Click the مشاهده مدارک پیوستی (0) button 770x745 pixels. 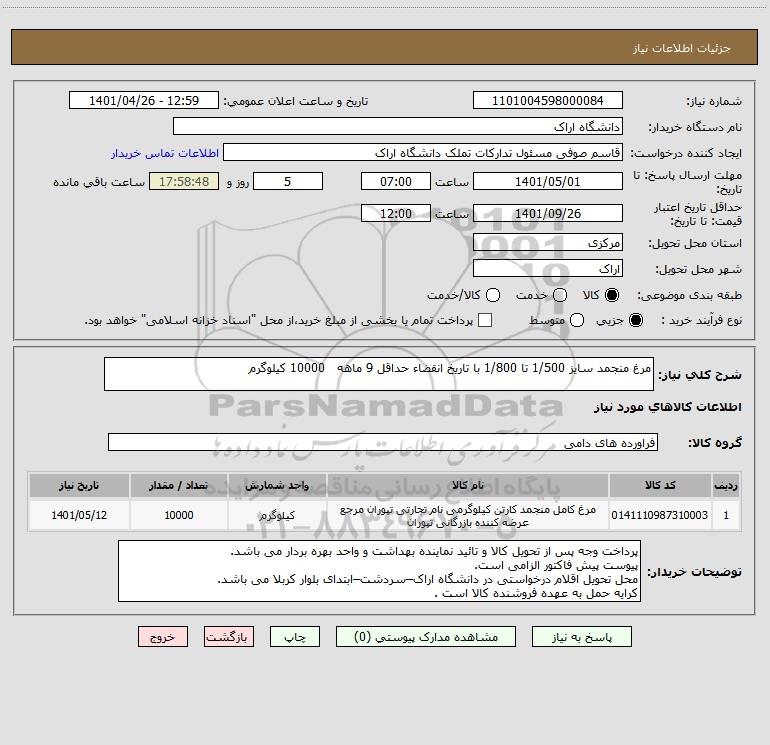tap(426, 637)
